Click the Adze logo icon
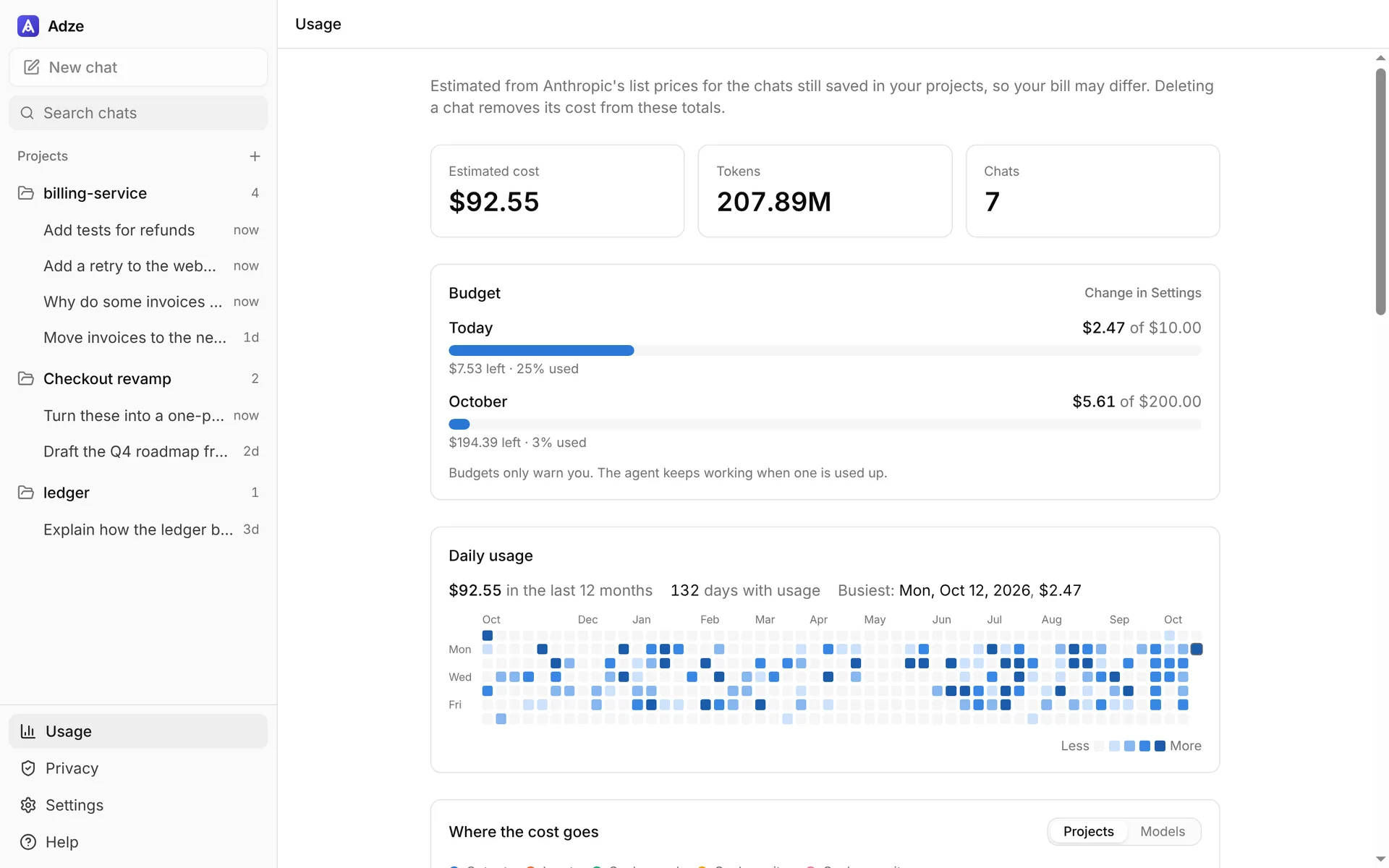 pos(28,26)
